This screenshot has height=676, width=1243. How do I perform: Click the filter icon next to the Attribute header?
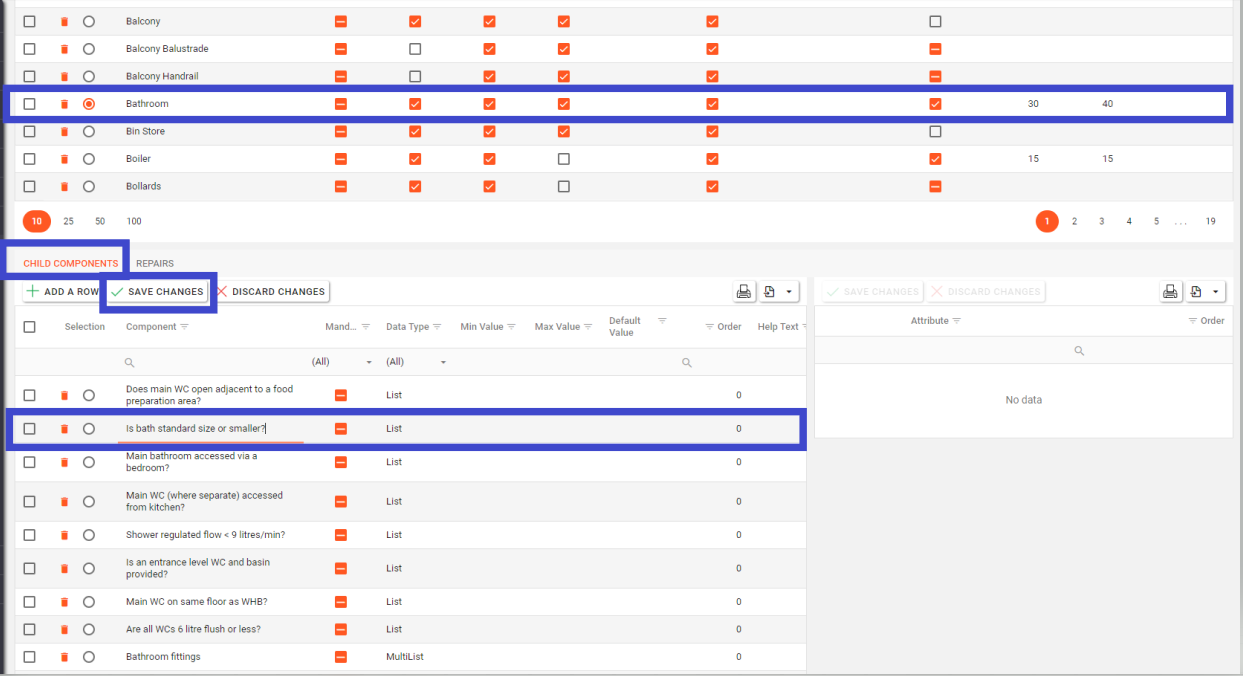pyautogui.click(x=957, y=321)
